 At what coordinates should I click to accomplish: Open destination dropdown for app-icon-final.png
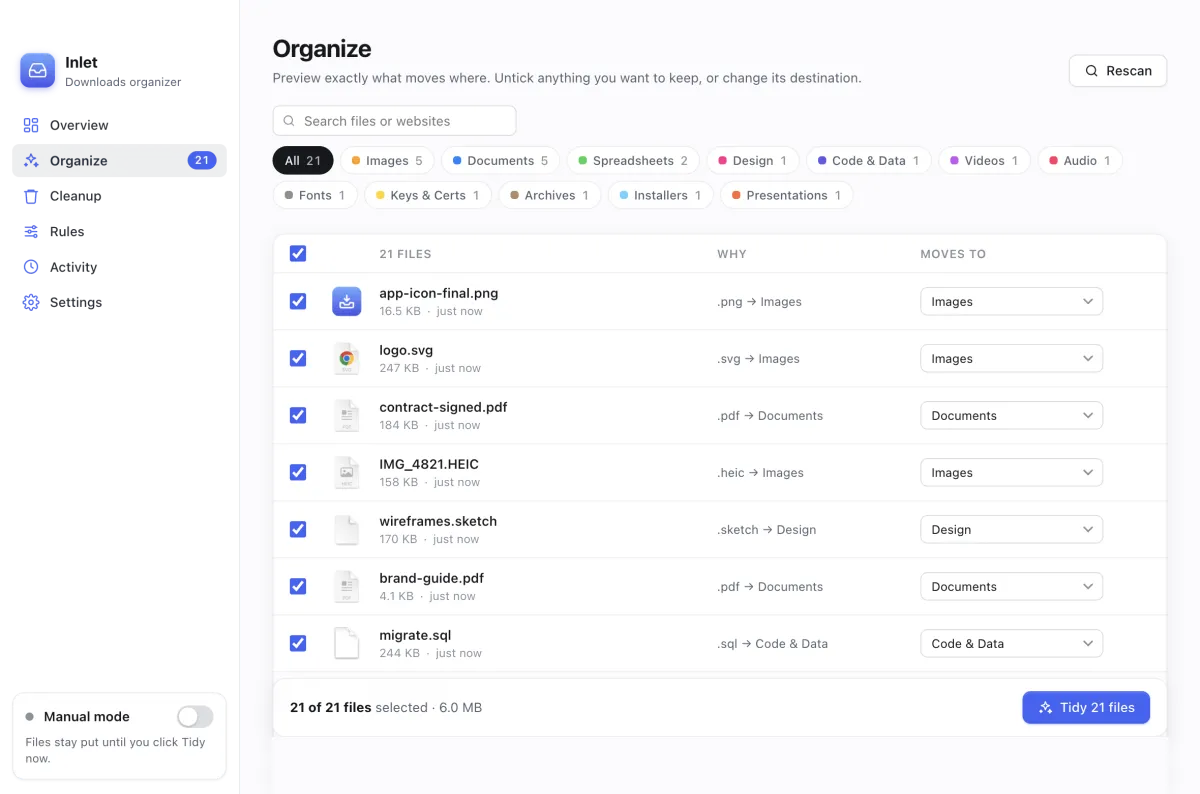click(1011, 301)
